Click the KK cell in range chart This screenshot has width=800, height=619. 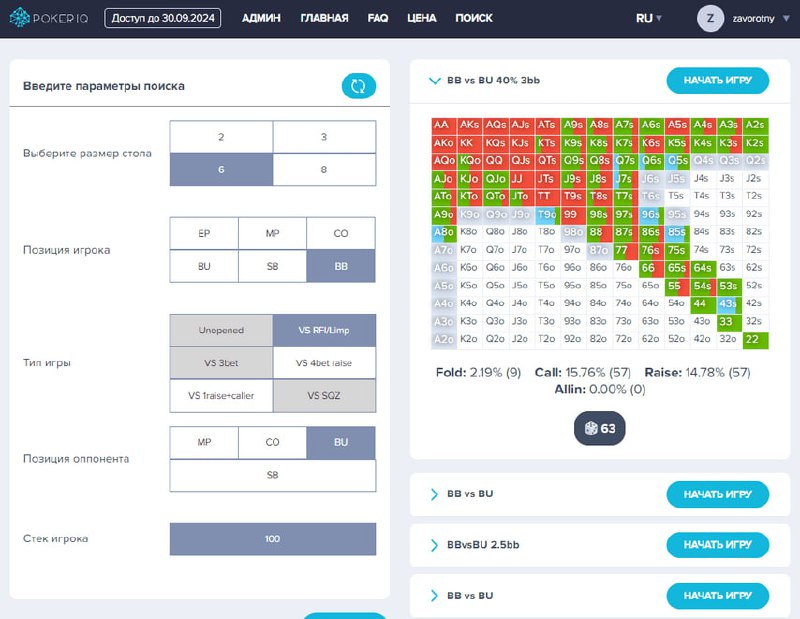tap(470, 143)
